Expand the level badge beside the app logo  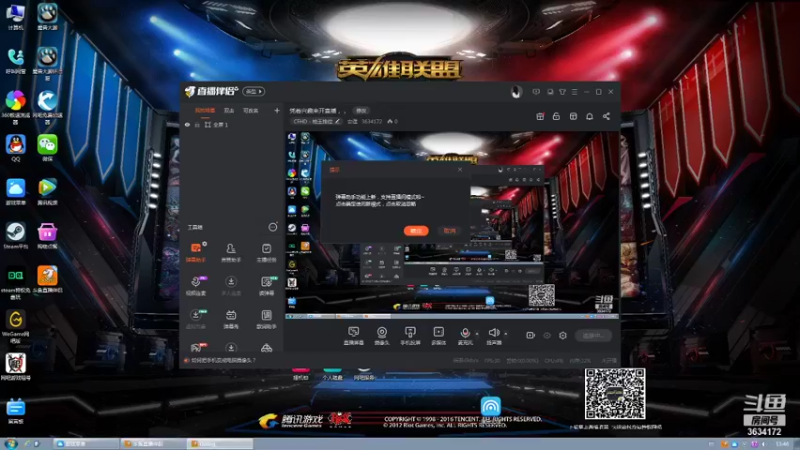254,92
